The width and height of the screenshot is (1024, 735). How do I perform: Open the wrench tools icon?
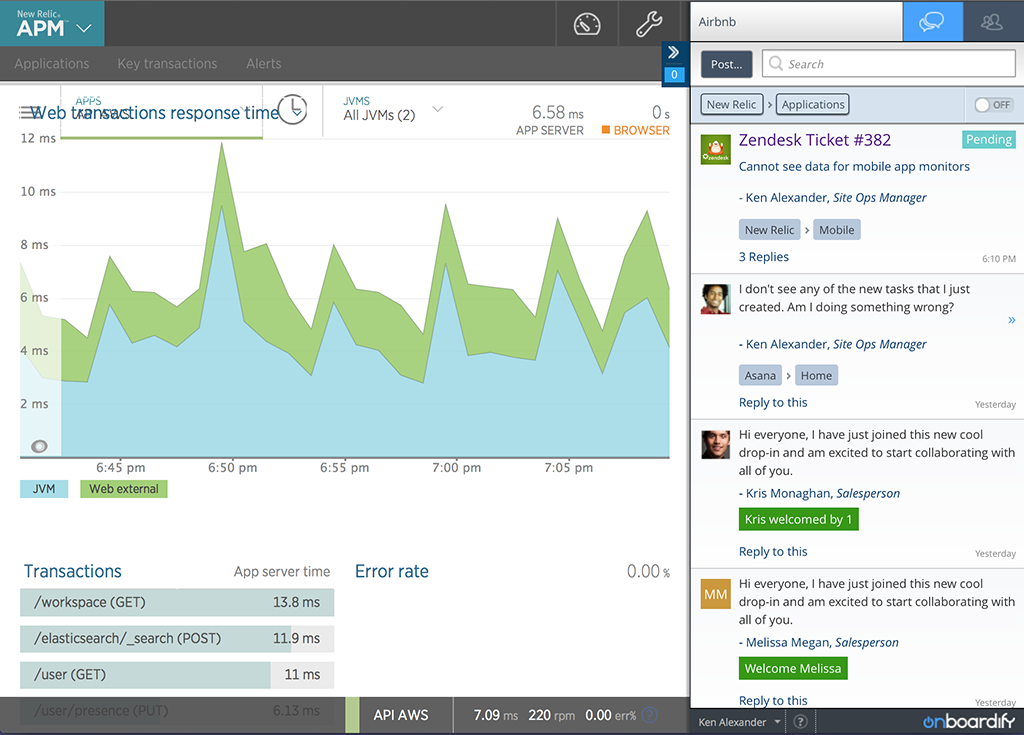click(x=649, y=23)
